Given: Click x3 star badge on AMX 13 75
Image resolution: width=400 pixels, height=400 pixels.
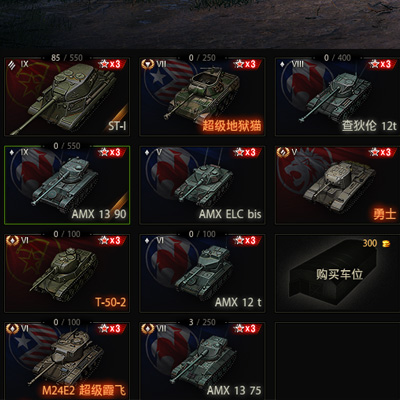Looking at the screenshot, I should (247, 328).
